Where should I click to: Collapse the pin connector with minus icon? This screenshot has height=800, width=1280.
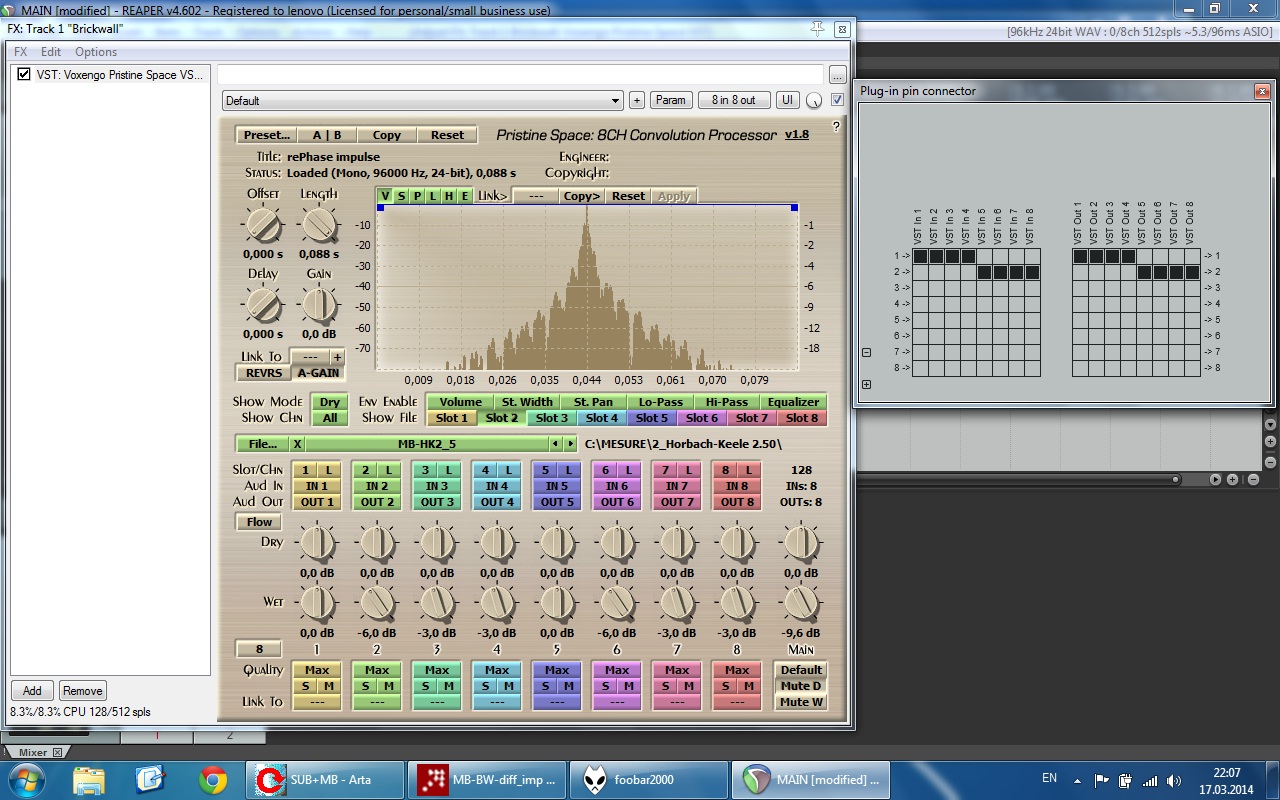tap(866, 352)
